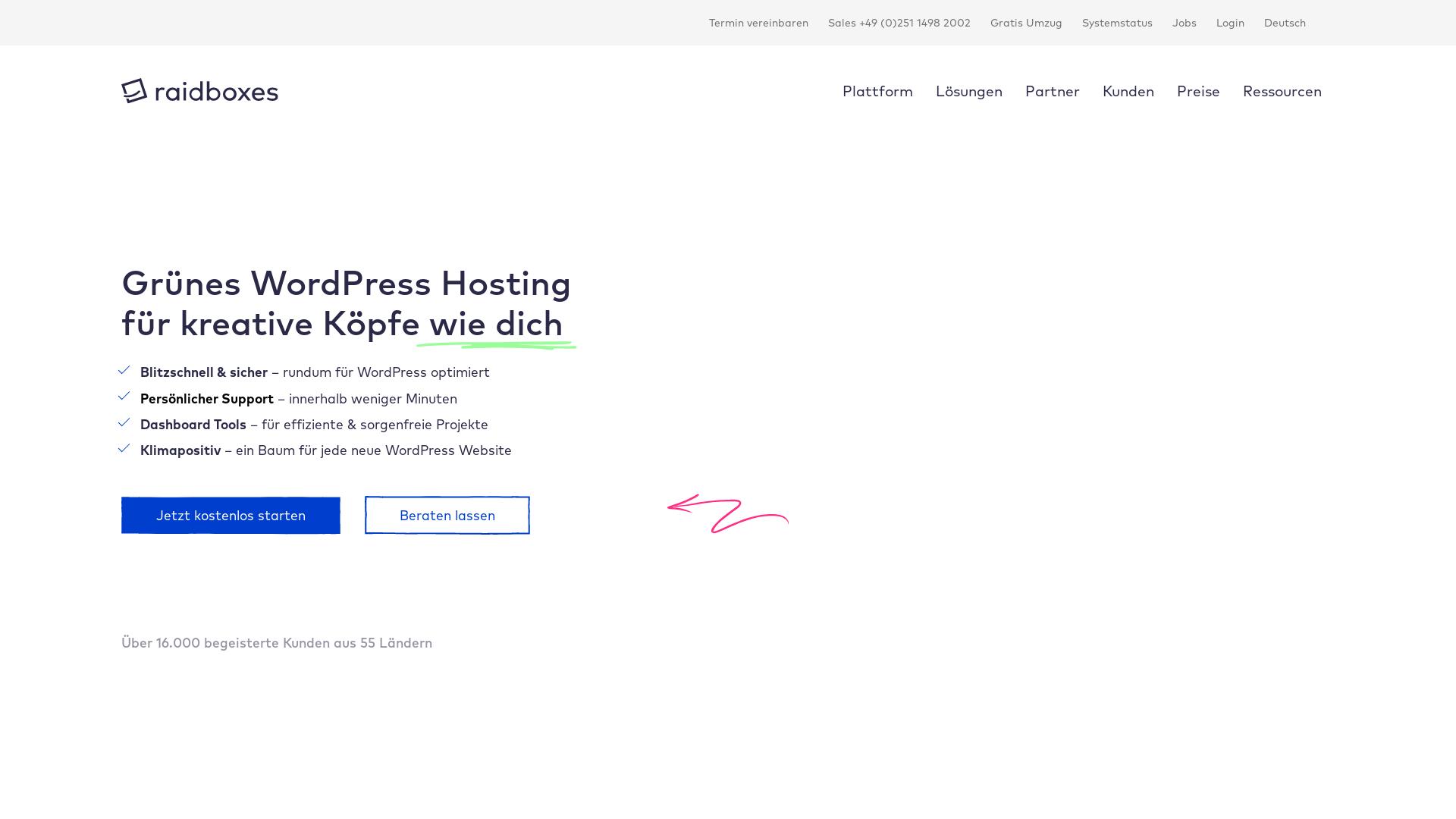Visit the Jobs page

point(1185,23)
